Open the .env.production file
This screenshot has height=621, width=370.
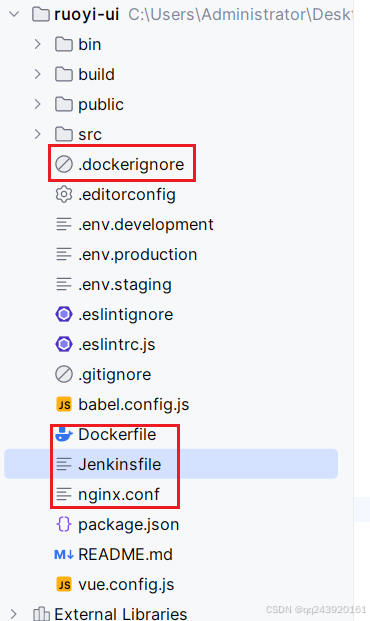pyautogui.click(x=126, y=254)
